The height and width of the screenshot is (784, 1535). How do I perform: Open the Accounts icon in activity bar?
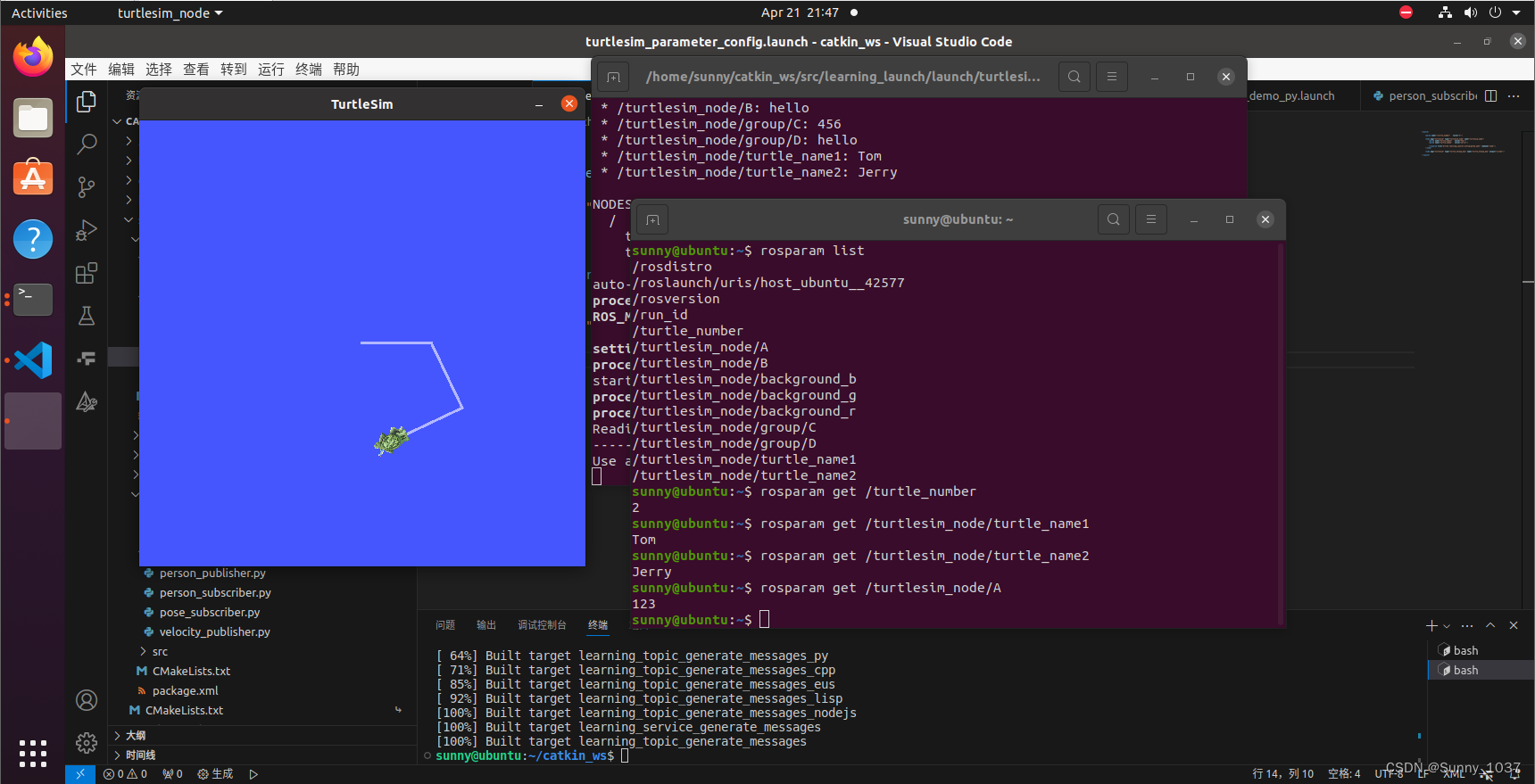(x=87, y=700)
